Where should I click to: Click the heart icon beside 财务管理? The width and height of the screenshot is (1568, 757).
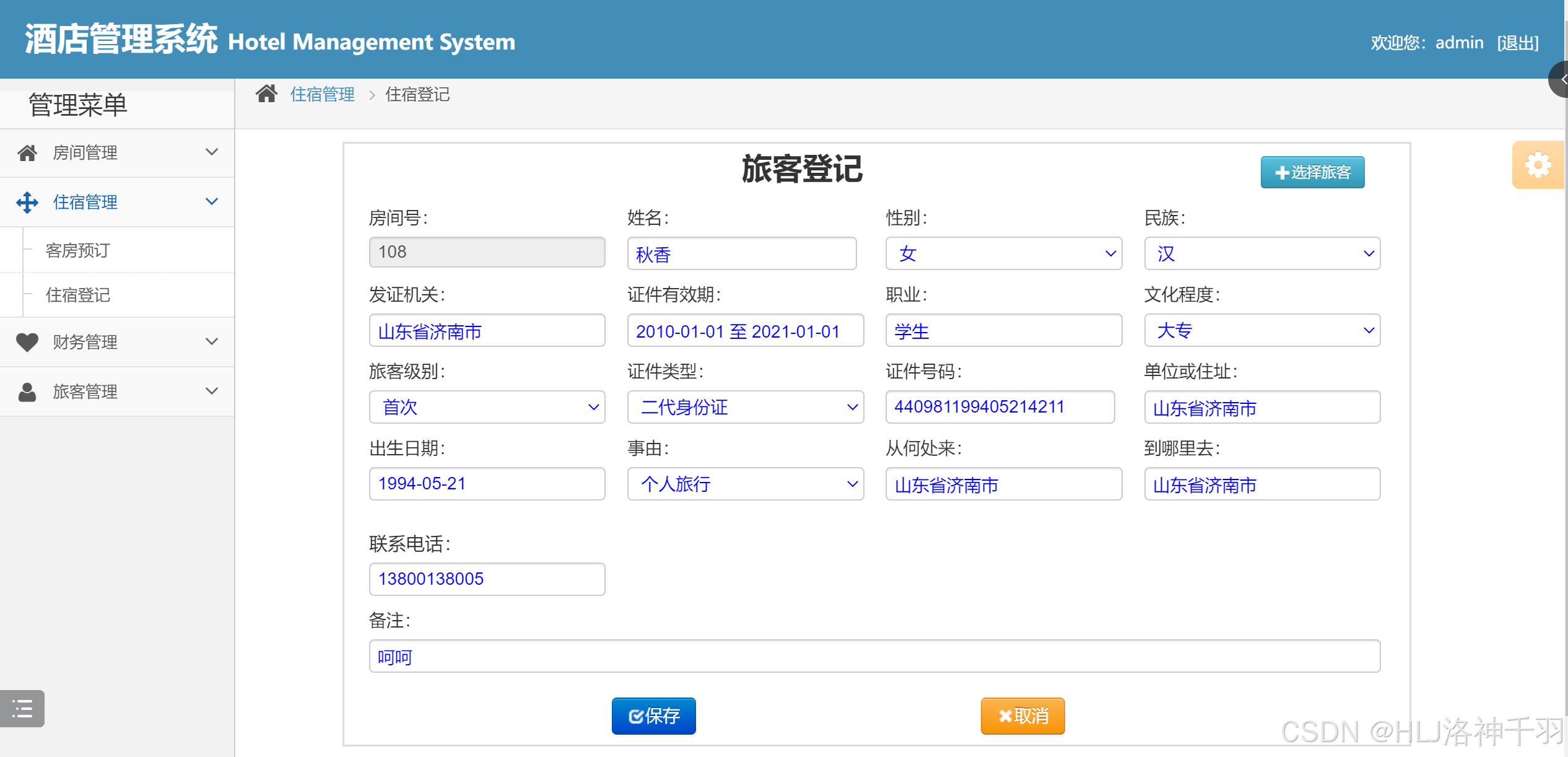[27, 342]
